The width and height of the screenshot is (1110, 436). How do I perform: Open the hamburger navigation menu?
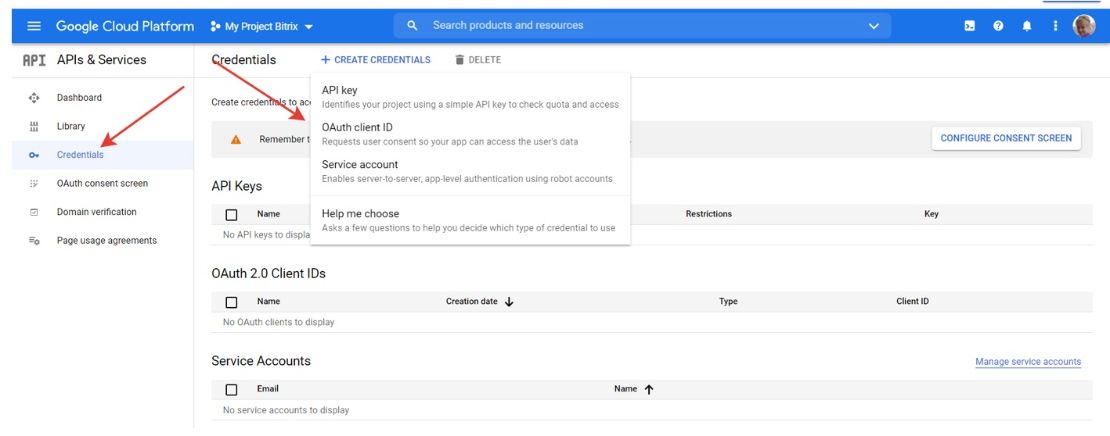[35, 26]
